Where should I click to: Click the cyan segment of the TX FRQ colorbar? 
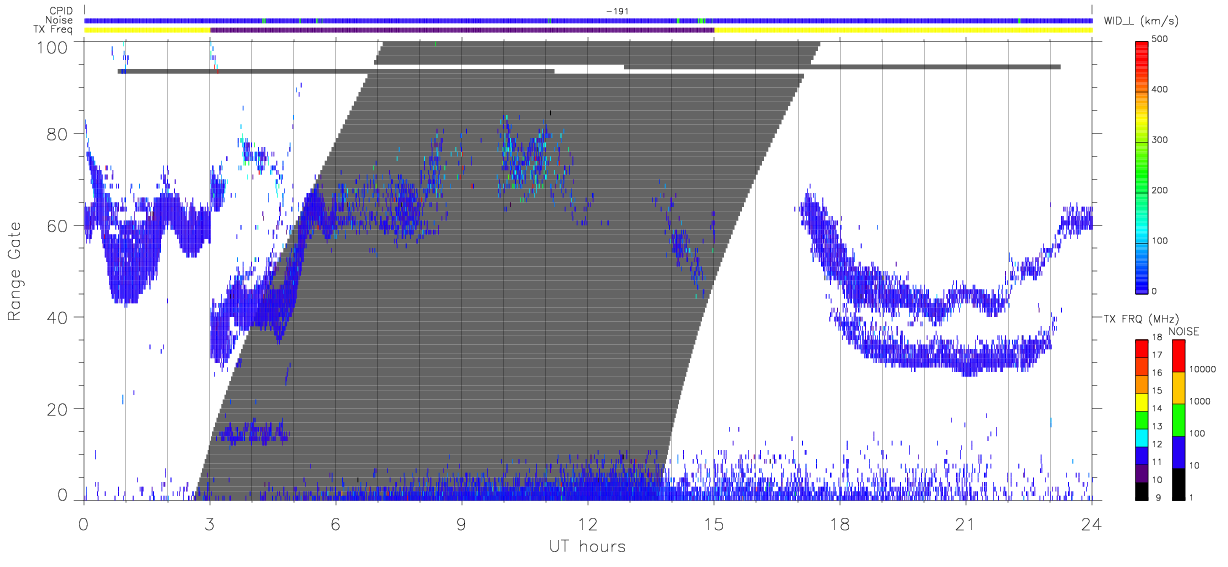point(1142,438)
